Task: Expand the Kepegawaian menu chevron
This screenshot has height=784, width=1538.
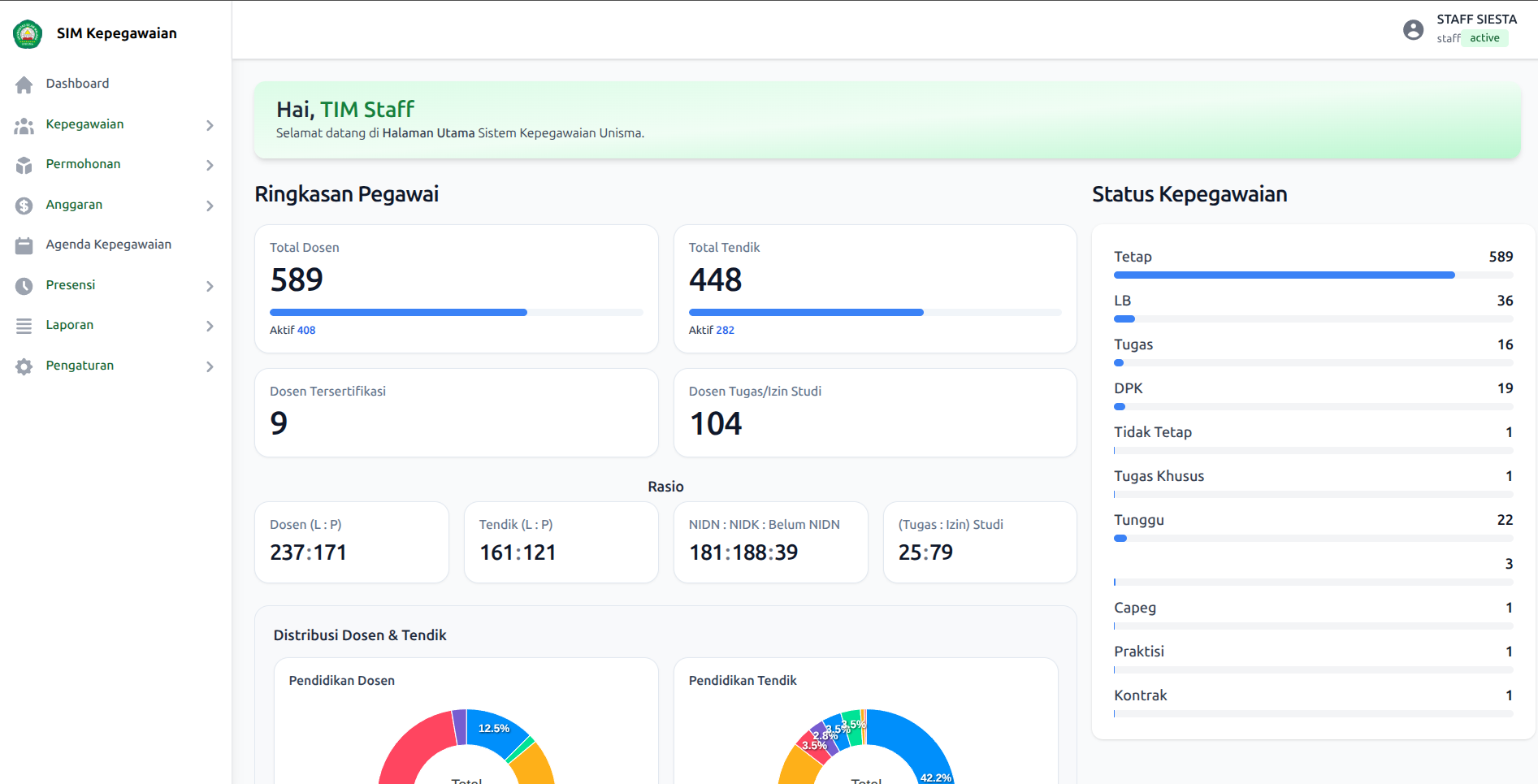Action: point(210,125)
